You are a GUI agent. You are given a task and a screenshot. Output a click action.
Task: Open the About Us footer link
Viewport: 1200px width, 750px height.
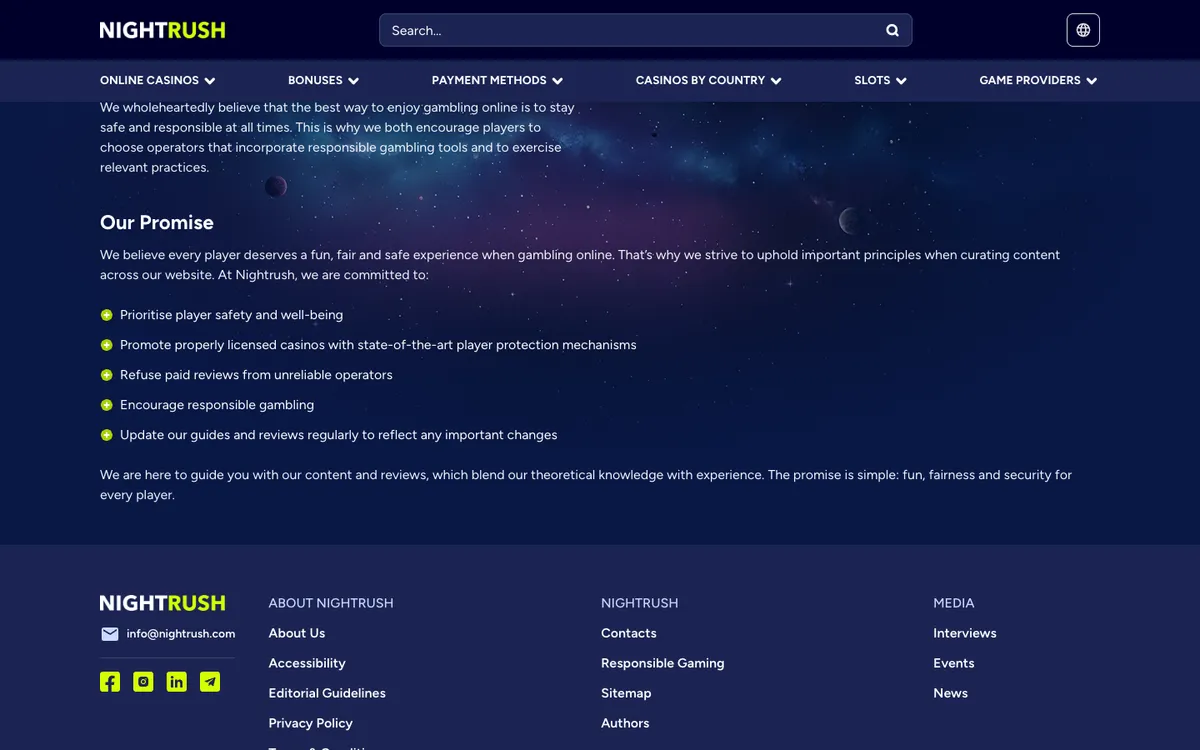pos(297,633)
